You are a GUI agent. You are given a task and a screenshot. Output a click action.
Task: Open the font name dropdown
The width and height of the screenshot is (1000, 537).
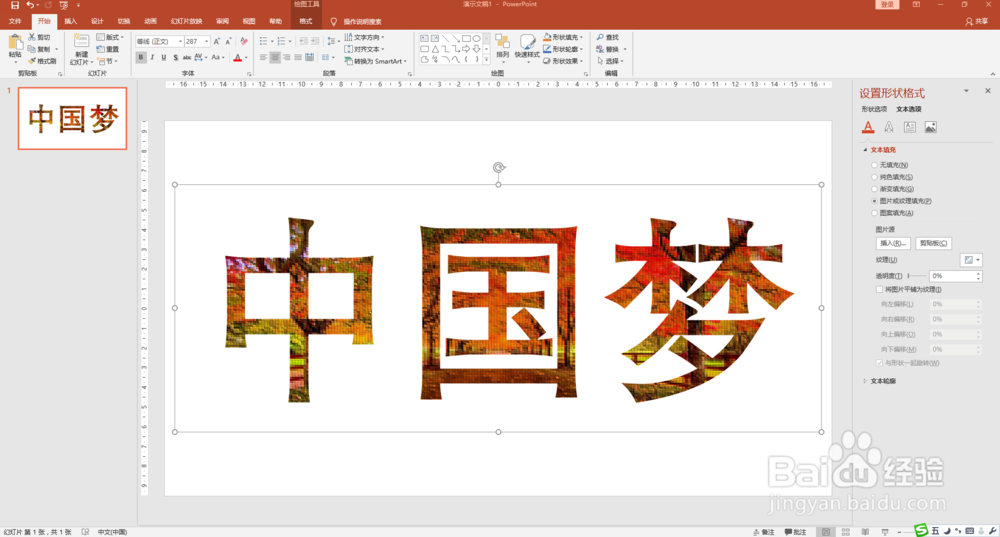(x=180, y=41)
